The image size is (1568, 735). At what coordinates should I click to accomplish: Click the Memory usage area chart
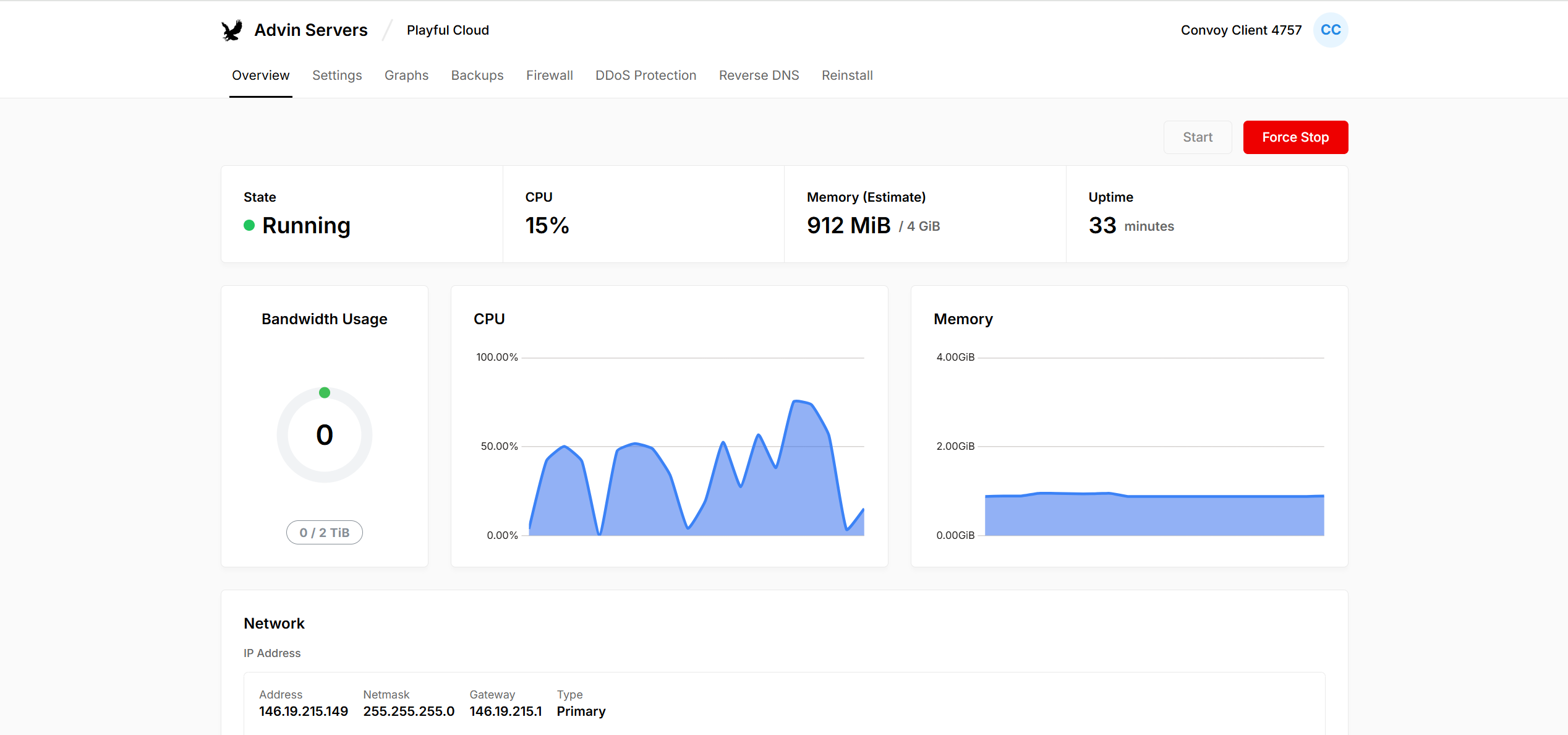(x=1154, y=514)
